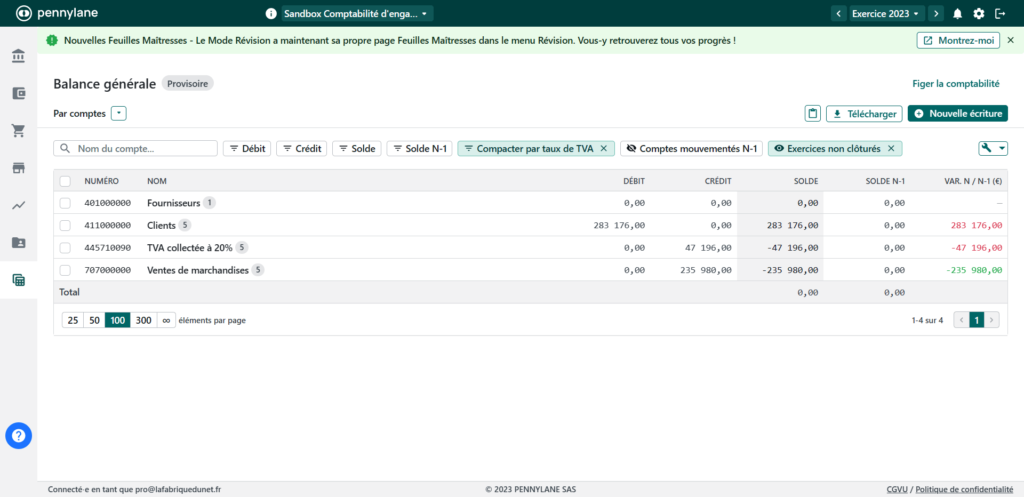Expand the wrench tools dropdown
Image resolution: width=1024 pixels, height=497 pixels.
click(x=993, y=148)
